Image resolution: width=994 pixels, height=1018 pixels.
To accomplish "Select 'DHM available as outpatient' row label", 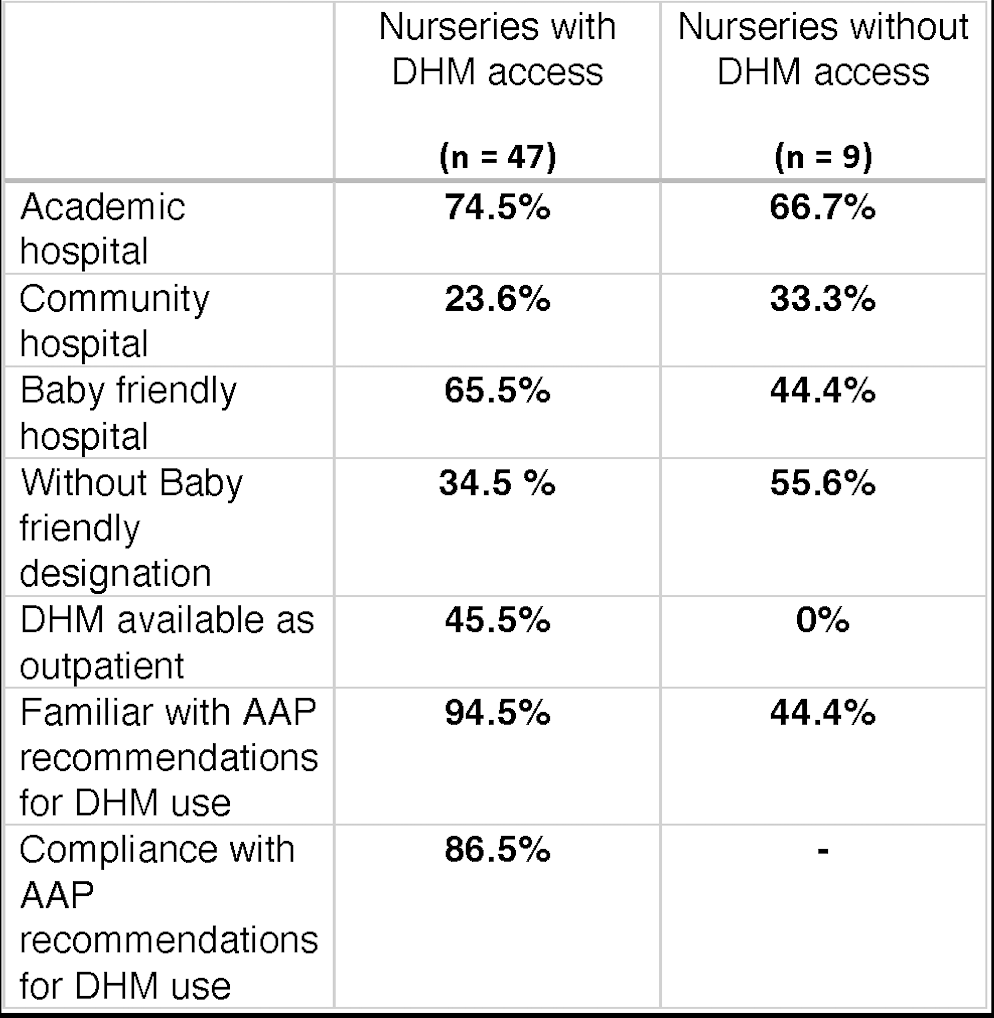I will pyautogui.click(x=167, y=643).
